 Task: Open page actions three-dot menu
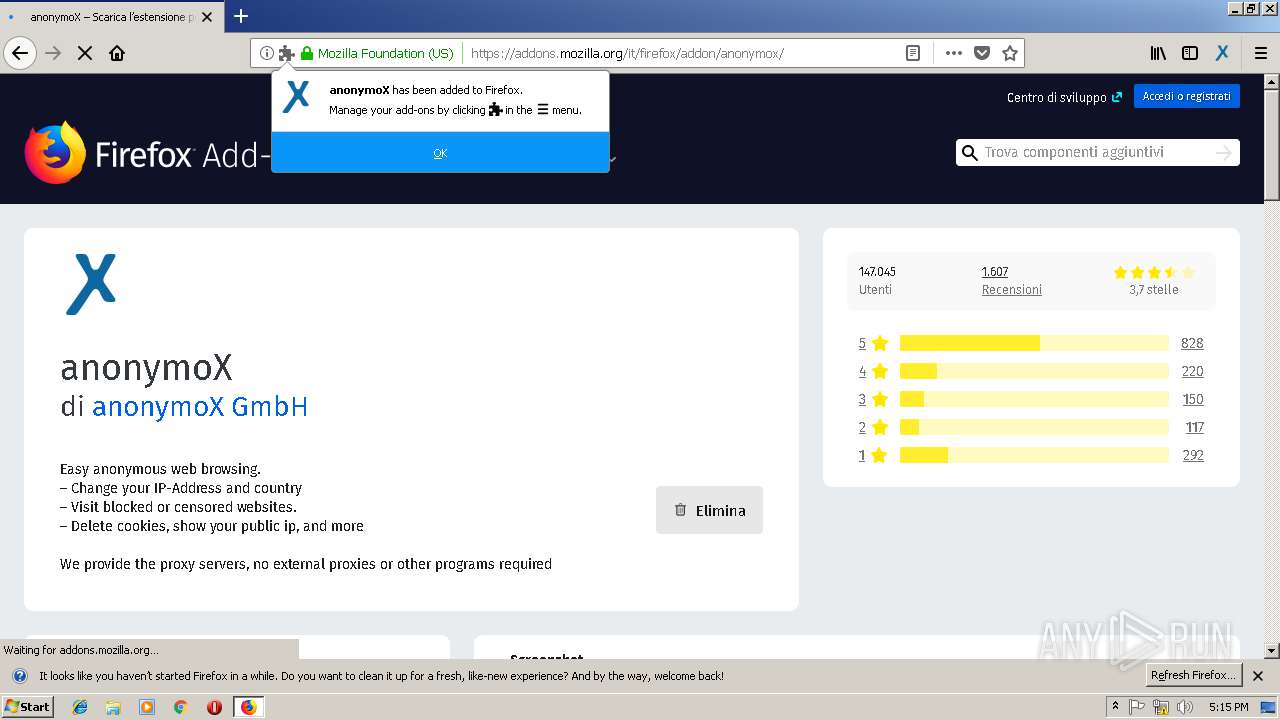pyautogui.click(x=953, y=53)
